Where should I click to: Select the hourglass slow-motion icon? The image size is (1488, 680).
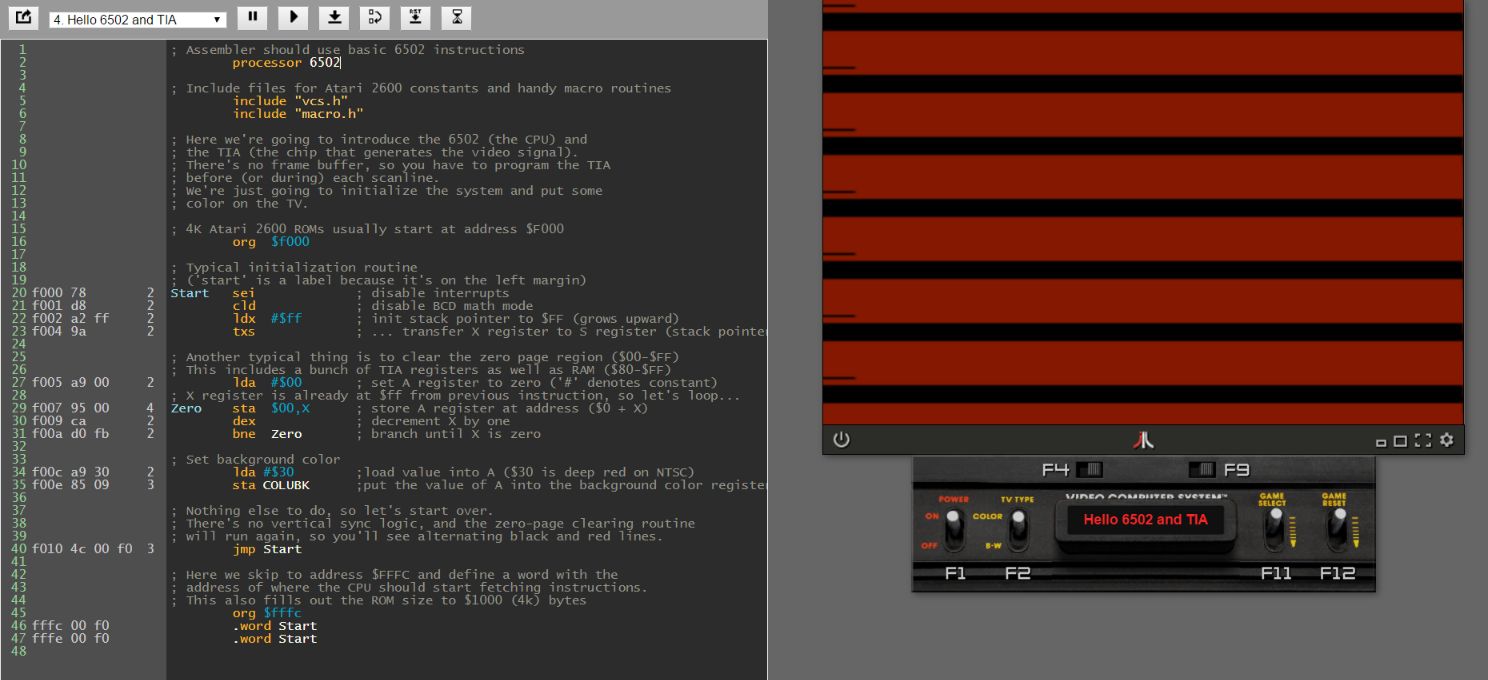[456, 17]
